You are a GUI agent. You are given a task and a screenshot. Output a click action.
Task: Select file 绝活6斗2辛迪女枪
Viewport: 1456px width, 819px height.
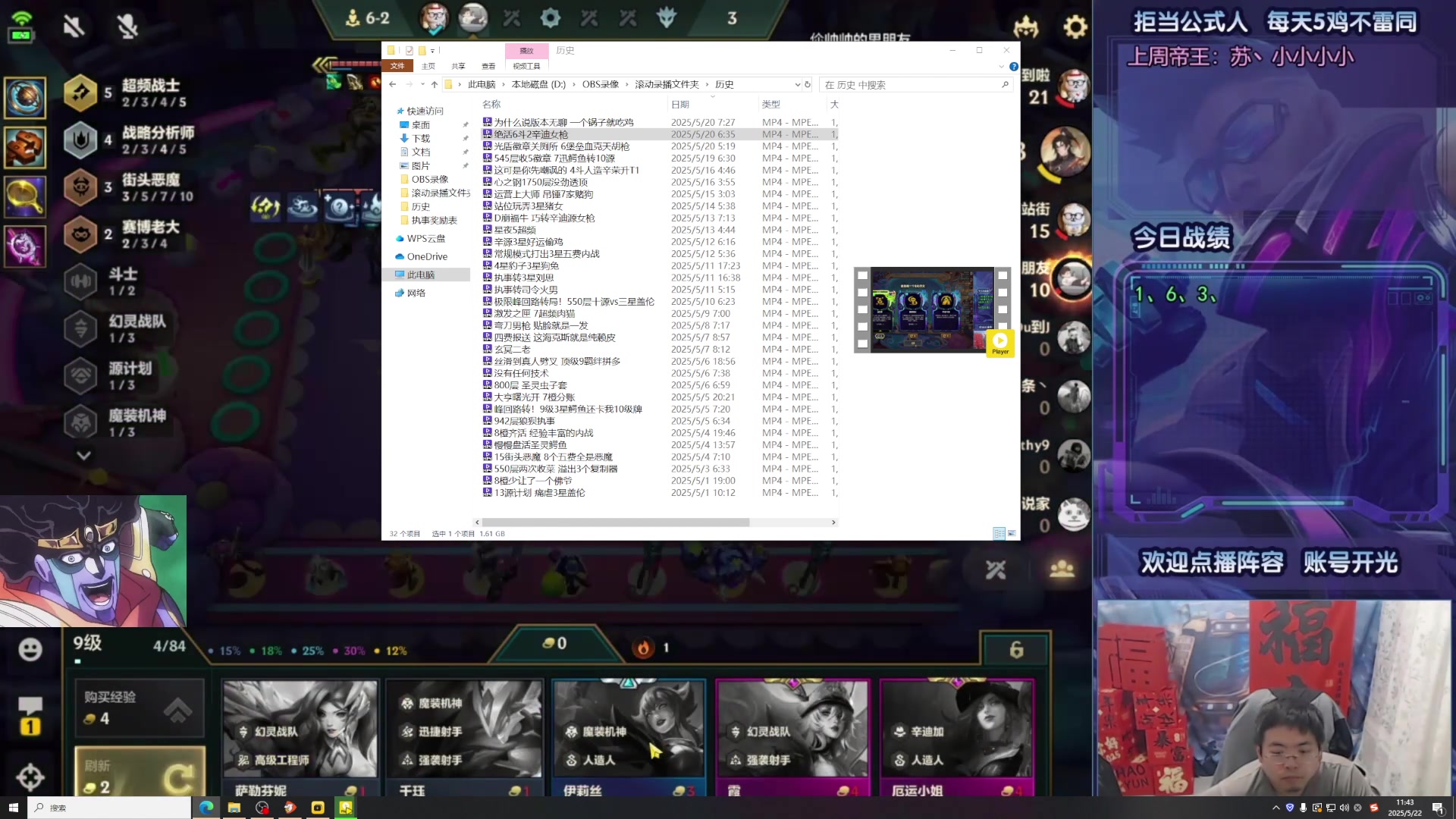pyautogui.click(x=660, y=134)
